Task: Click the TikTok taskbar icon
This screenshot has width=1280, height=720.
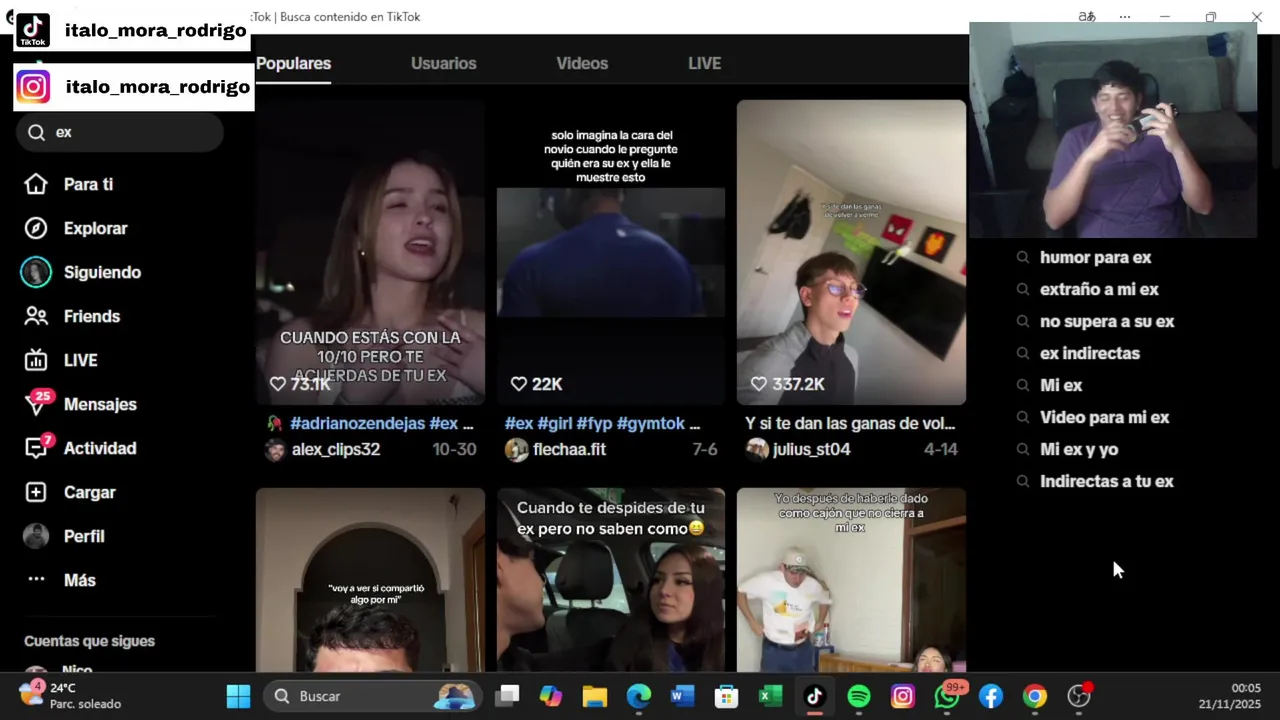Action: pos(815,696)
